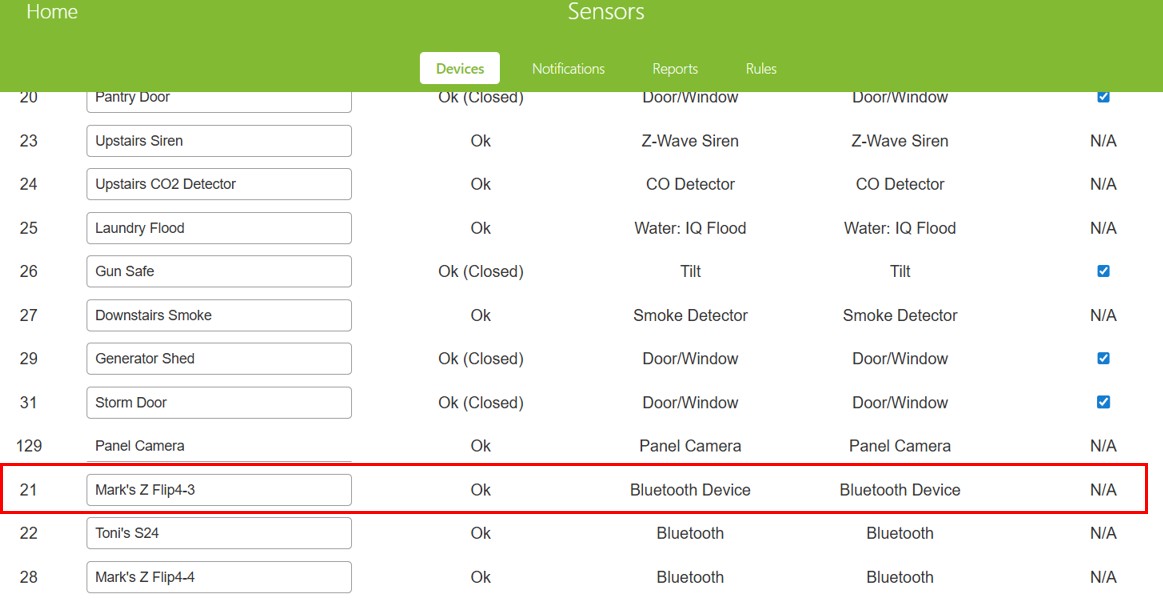The image size is (1163, 607).
Task: Click the Pantry Door name field
Action: 219,100
